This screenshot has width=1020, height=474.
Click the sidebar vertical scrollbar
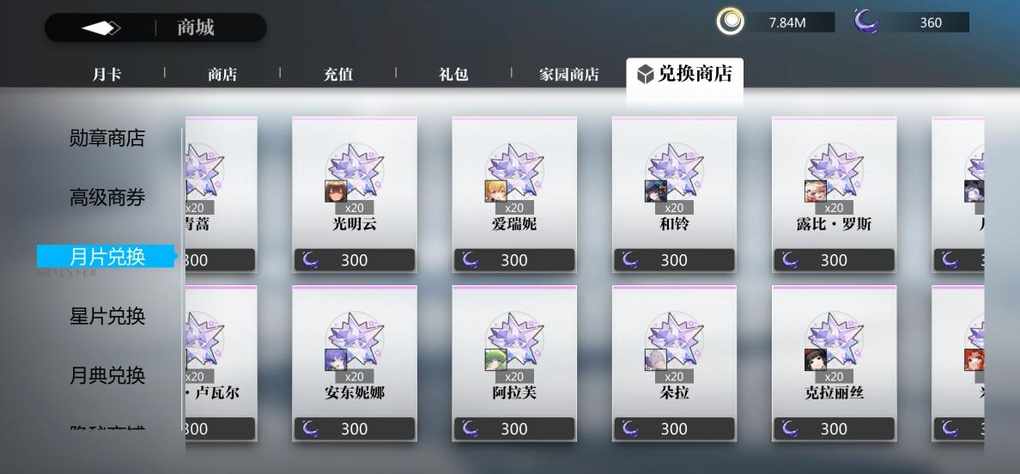pyautogui.click(x=182, y=280)
